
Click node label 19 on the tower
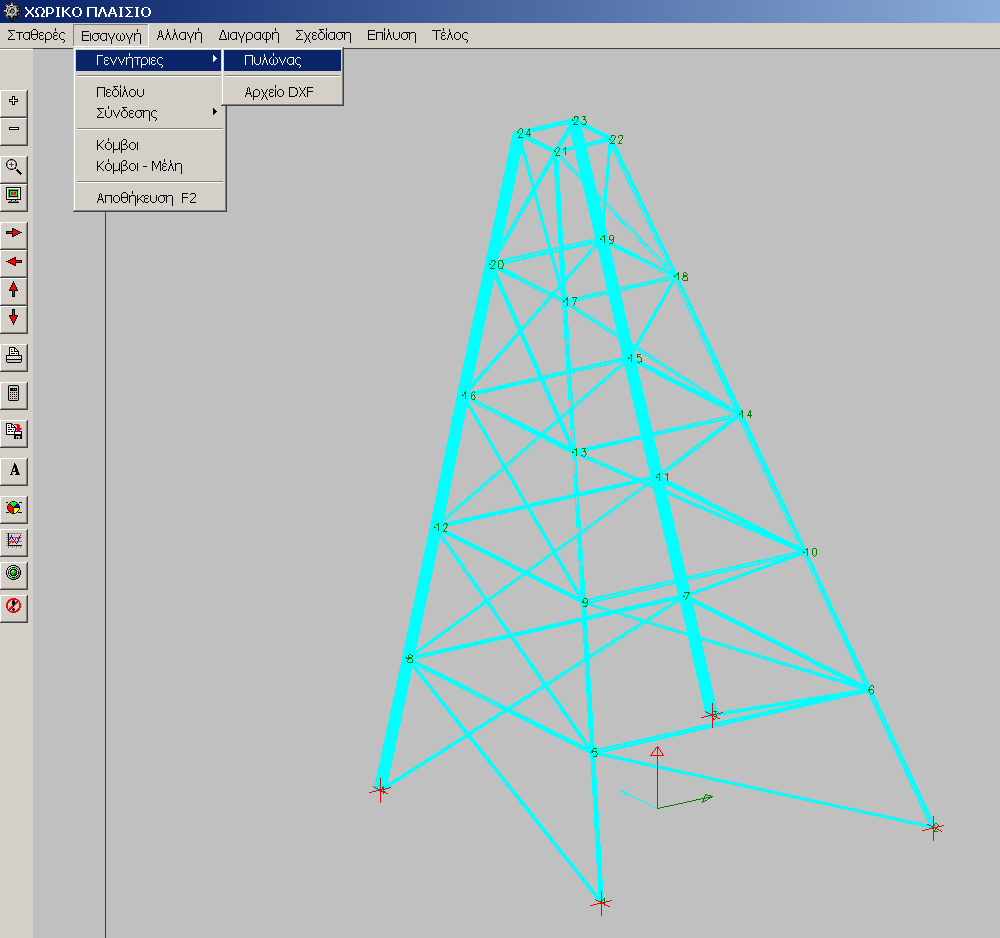(607, 240)
